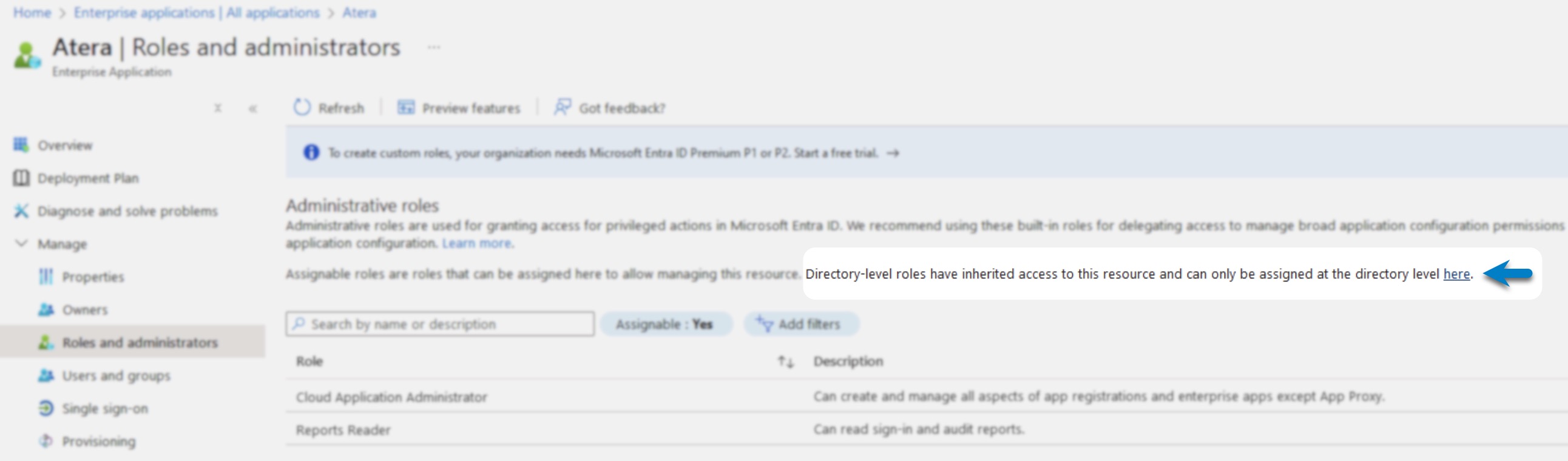Click the Provisioning icon
The height and width of the screenshot is (461, 1568).
46,441
